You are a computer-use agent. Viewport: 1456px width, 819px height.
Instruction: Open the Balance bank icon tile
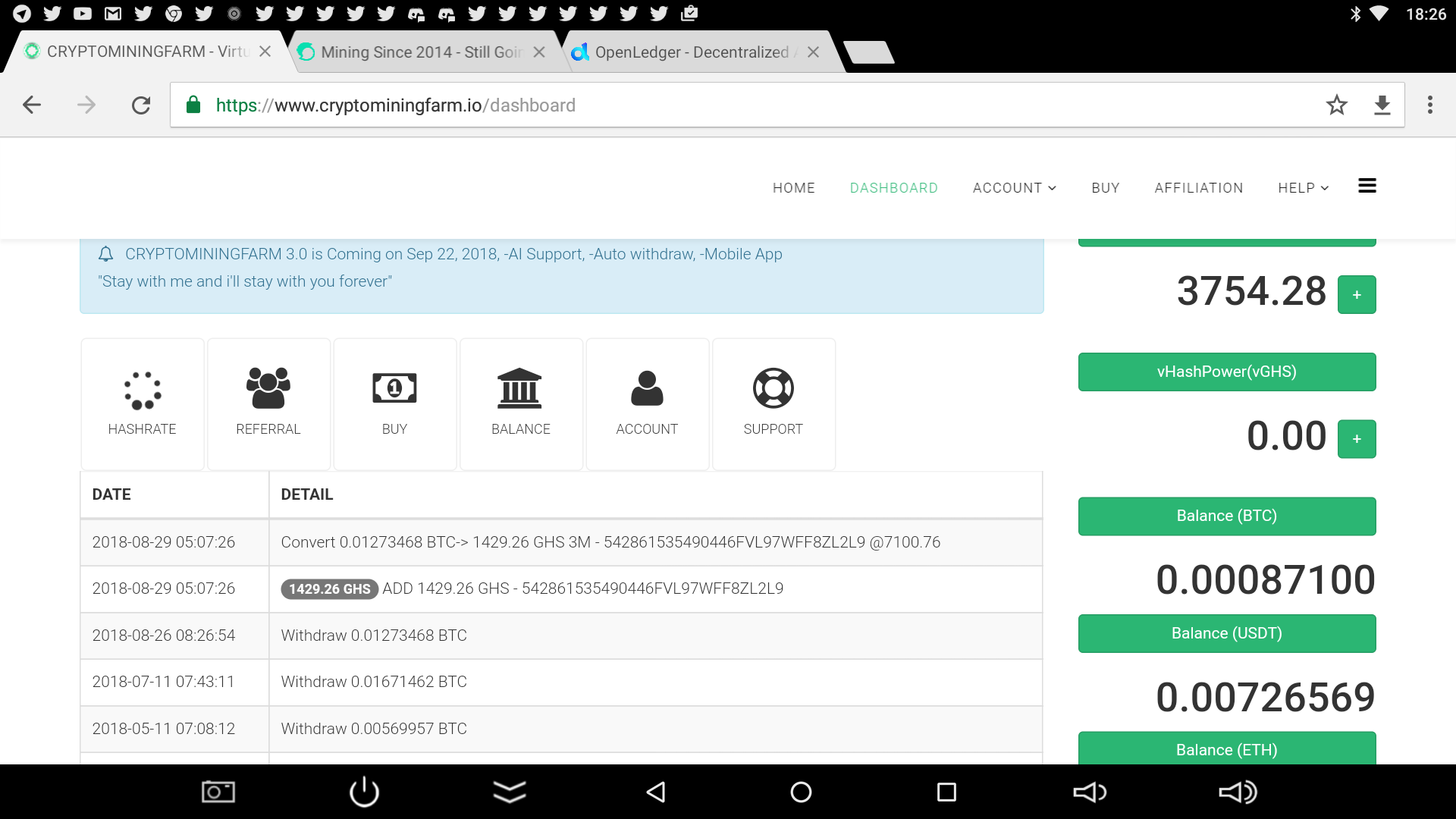coord(520,403)
